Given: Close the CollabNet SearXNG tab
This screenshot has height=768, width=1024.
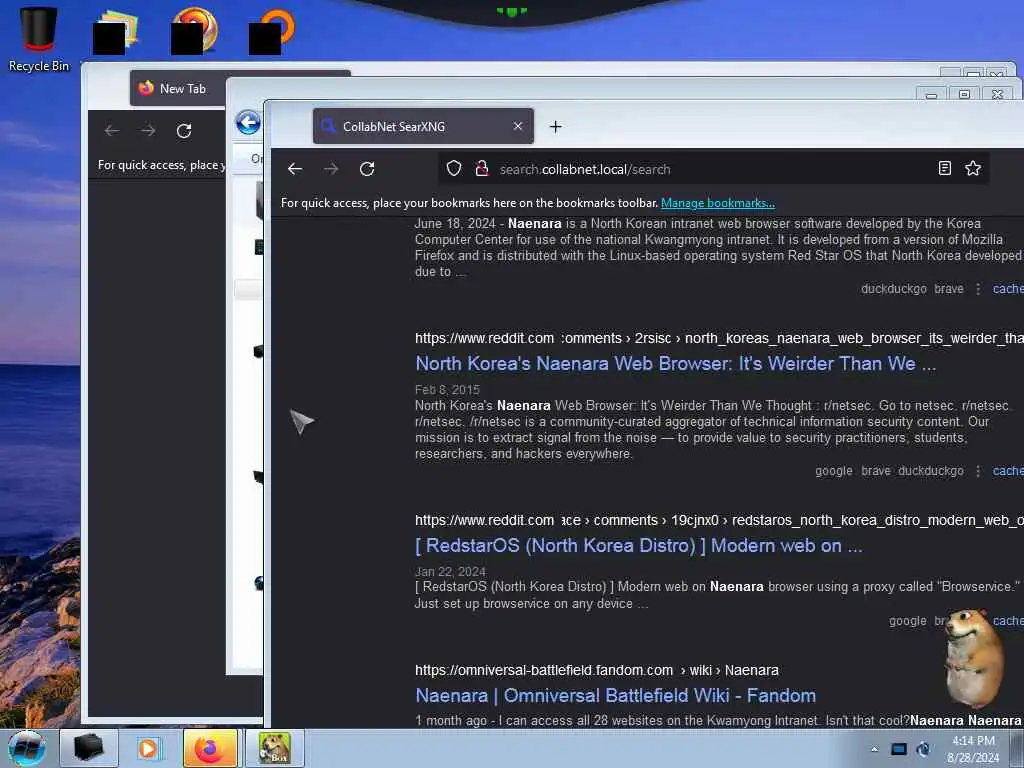Looking at the screenshot, I should [518, 126].
